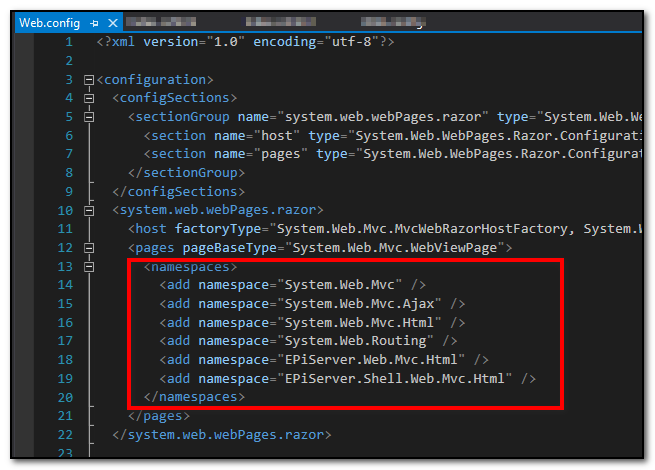
Task: Collapse the namespaces block
Action: (90, 267)
